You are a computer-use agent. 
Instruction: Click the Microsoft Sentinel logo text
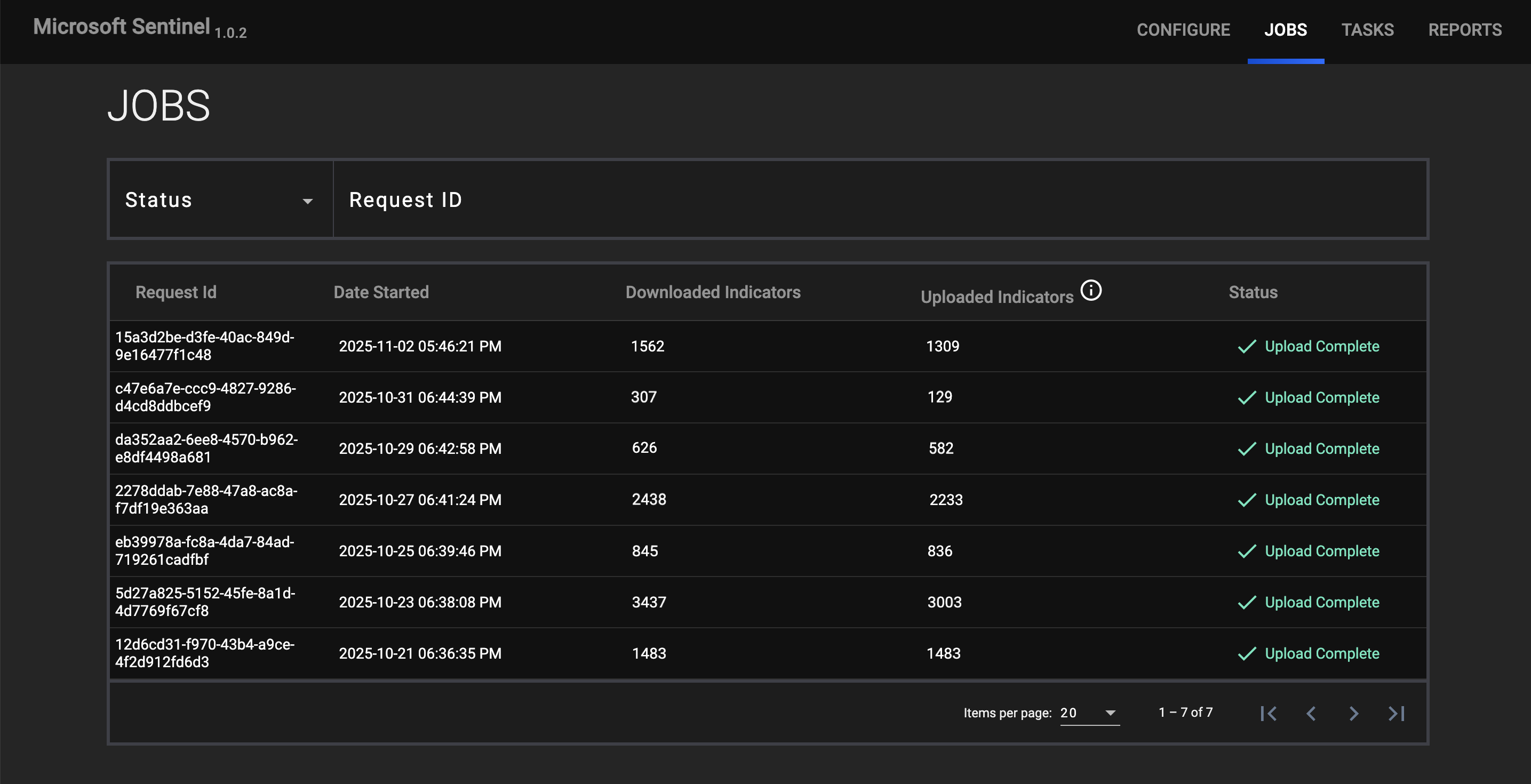(x=121, y=26)
